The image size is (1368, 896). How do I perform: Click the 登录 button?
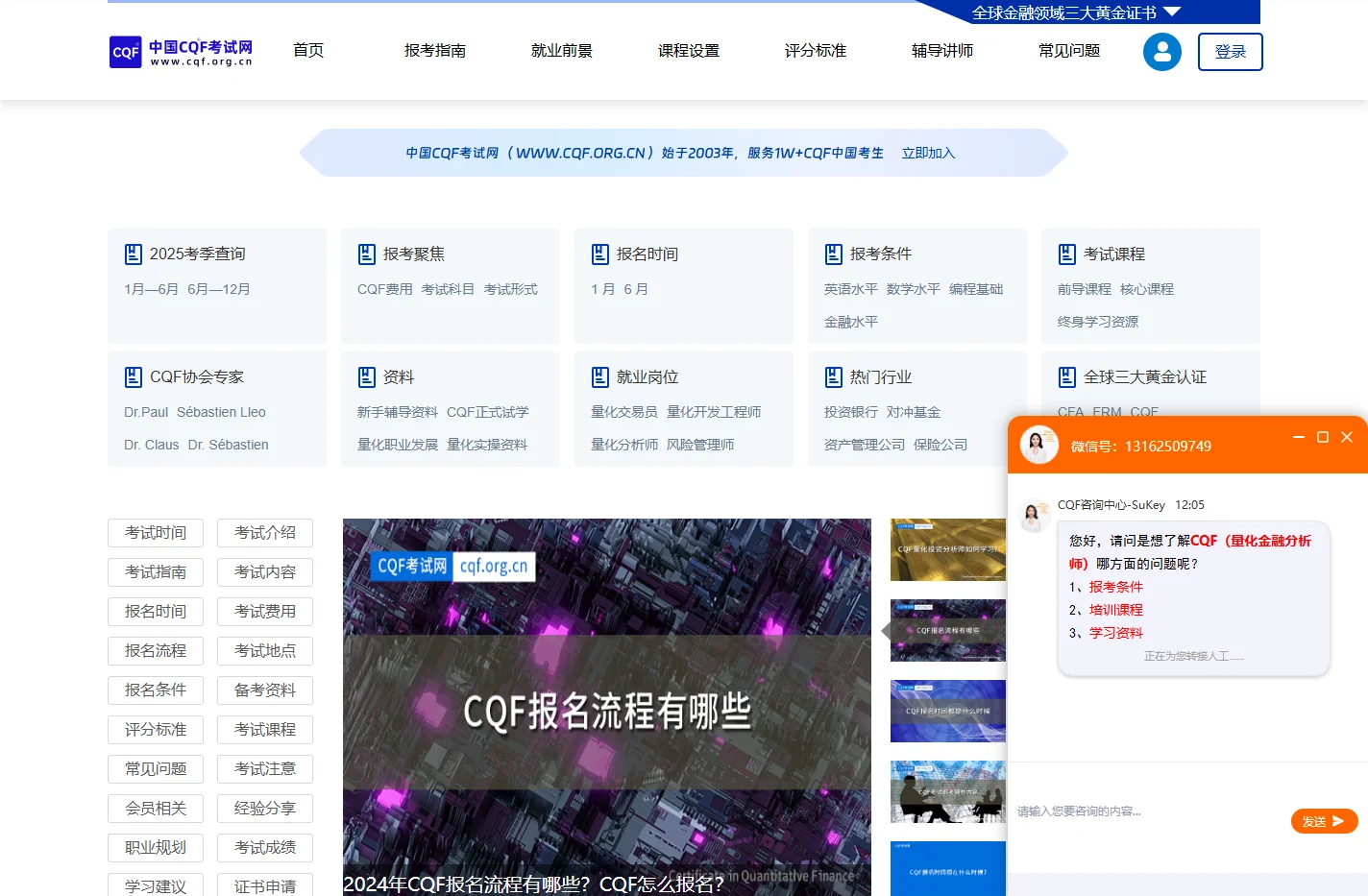tap(1231, 52)
